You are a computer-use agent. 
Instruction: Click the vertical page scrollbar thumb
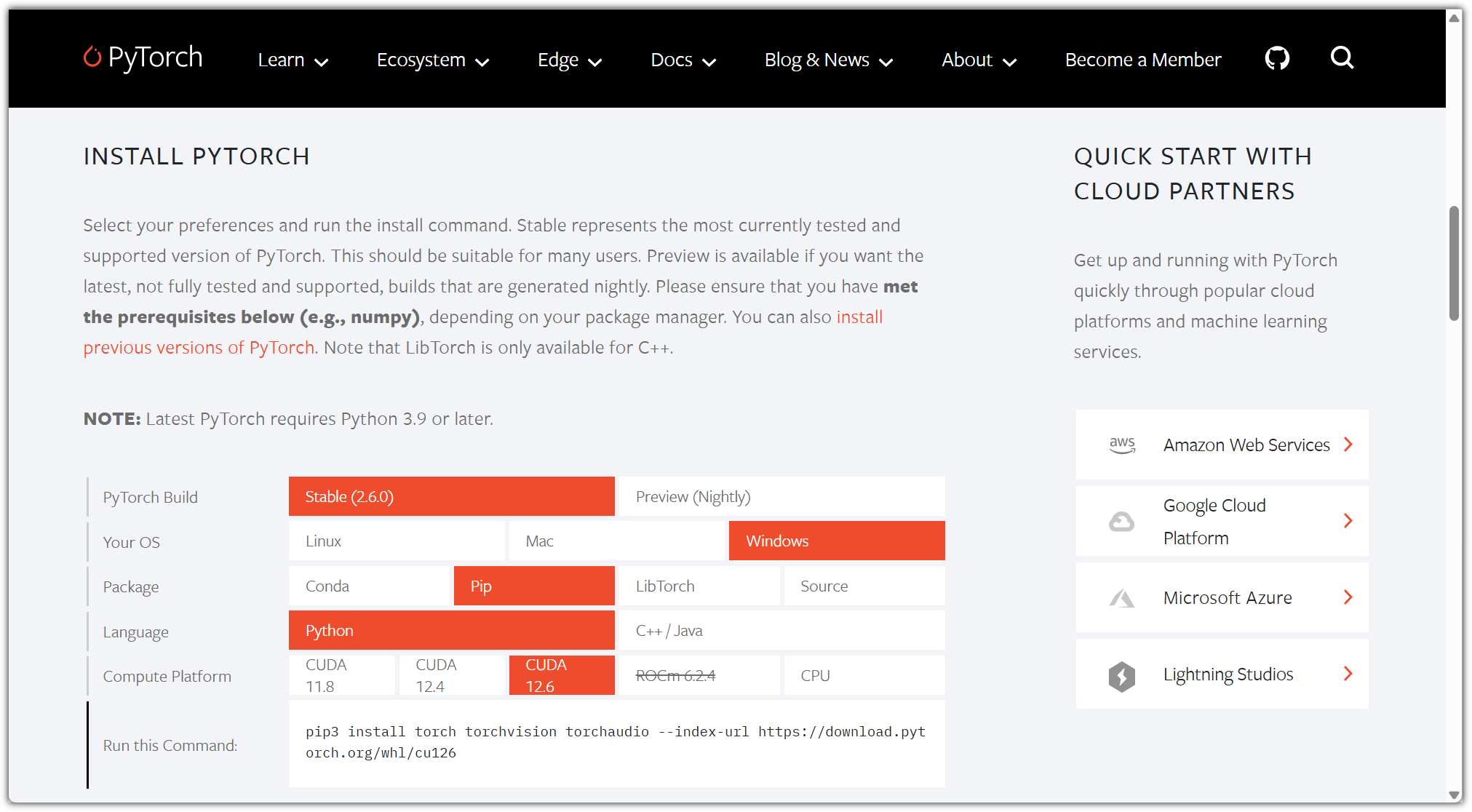[x=1454, y=262]
